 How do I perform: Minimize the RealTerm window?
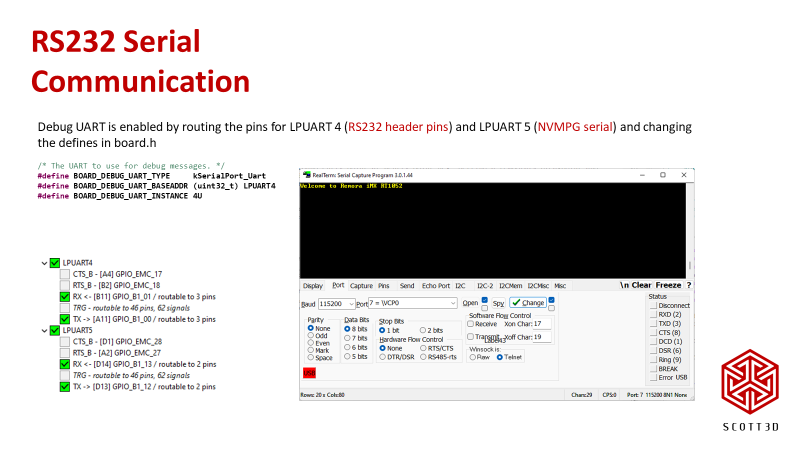(x=642, y=175)
